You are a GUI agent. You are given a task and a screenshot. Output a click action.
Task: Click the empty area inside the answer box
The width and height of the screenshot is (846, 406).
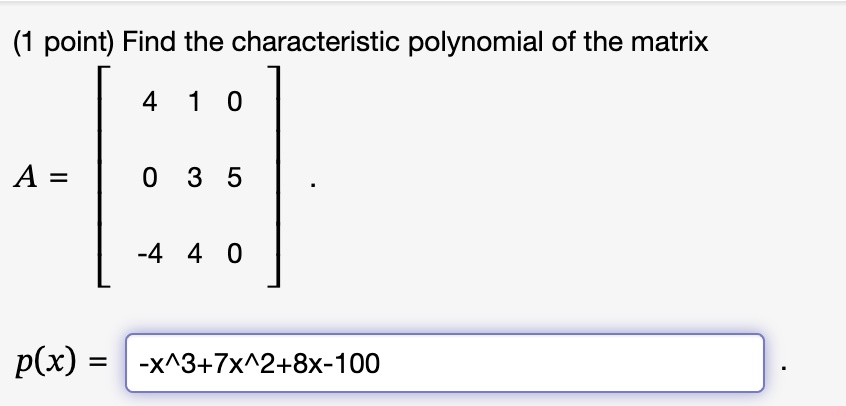572,363
